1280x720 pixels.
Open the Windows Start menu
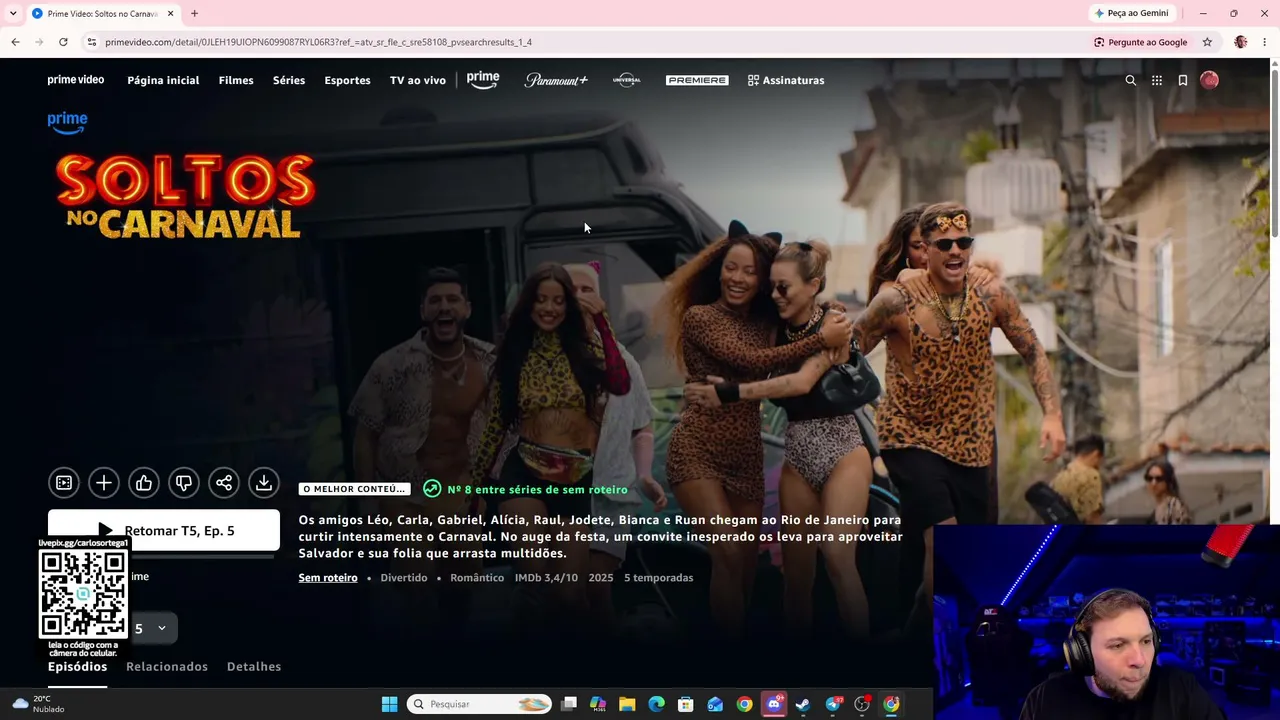click(x=390, y=704)
